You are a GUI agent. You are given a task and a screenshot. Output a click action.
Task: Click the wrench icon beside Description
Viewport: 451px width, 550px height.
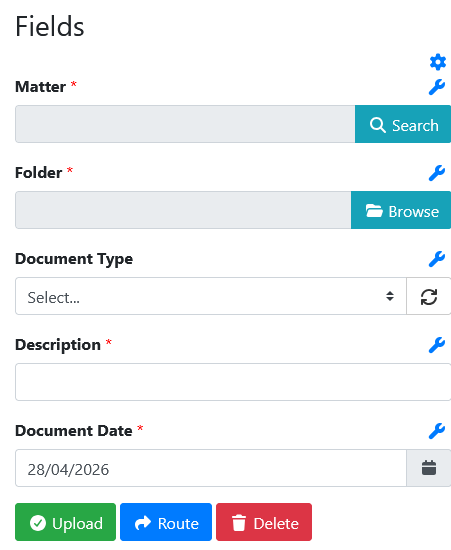pyautogui.click(x=437, y=345)
